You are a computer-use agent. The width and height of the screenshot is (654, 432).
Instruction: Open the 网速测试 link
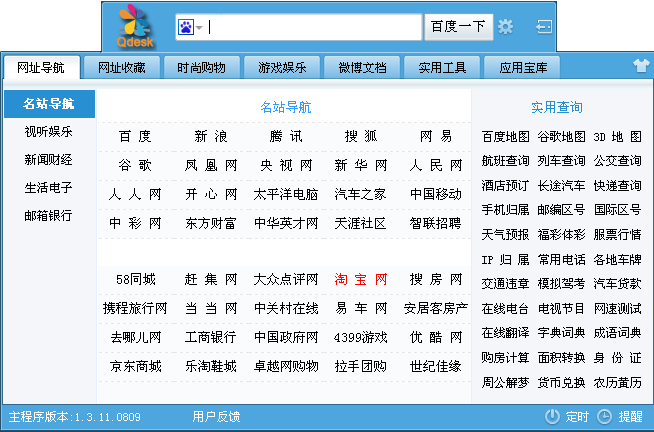point(618,309)
